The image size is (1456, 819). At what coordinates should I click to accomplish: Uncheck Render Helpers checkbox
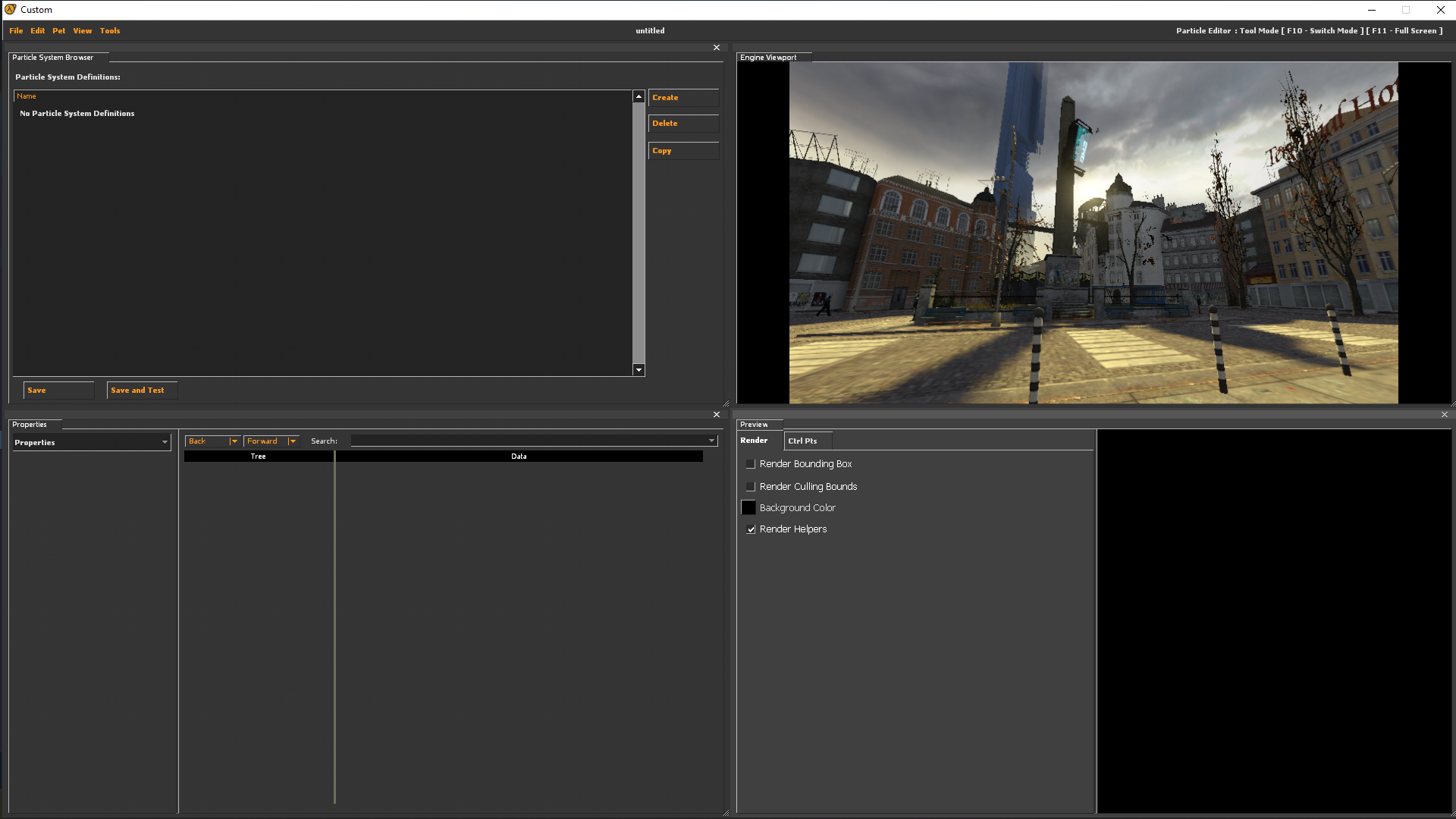click(x=751, y=529)
